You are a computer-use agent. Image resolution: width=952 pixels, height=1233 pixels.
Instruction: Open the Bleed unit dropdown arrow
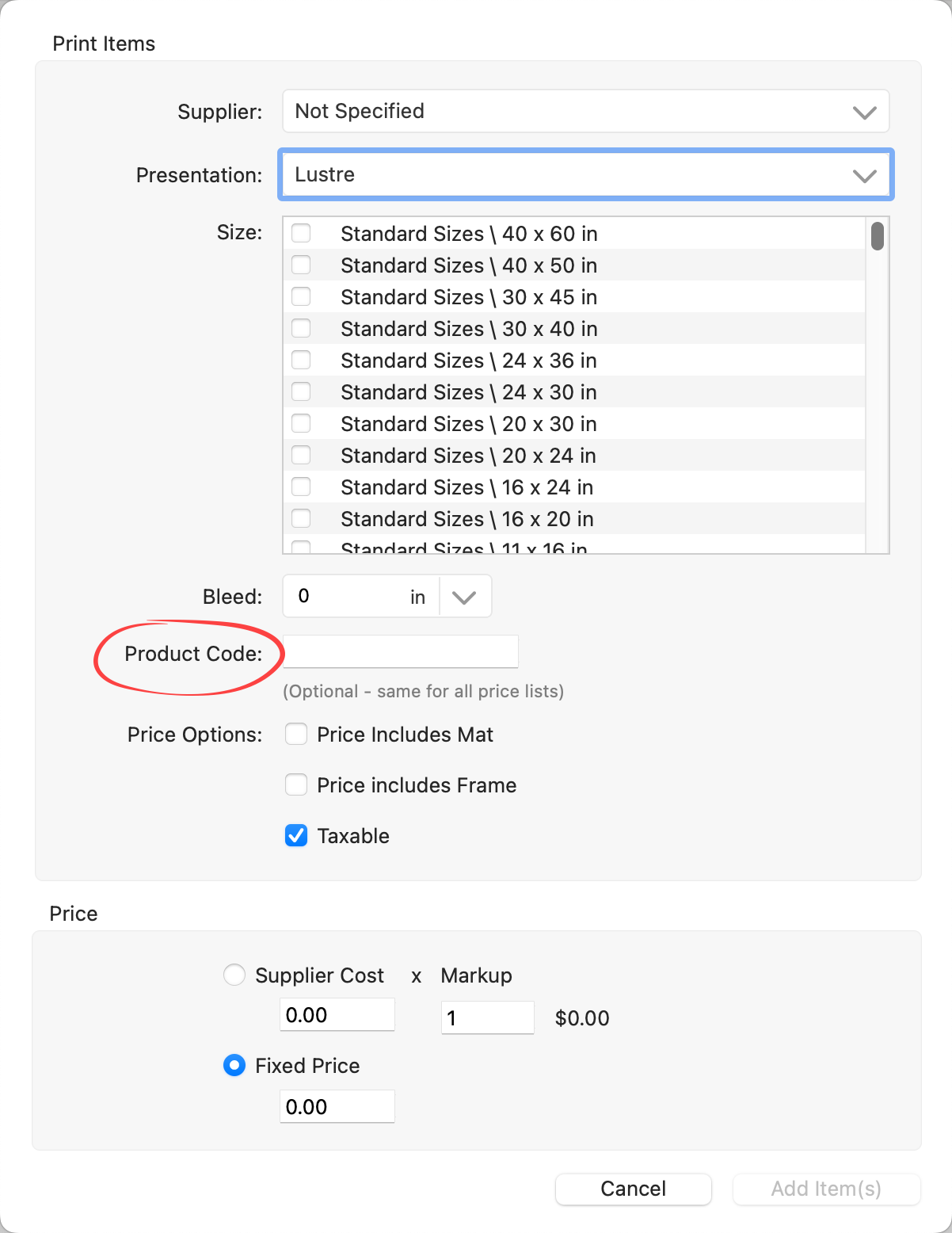(464, 597)
